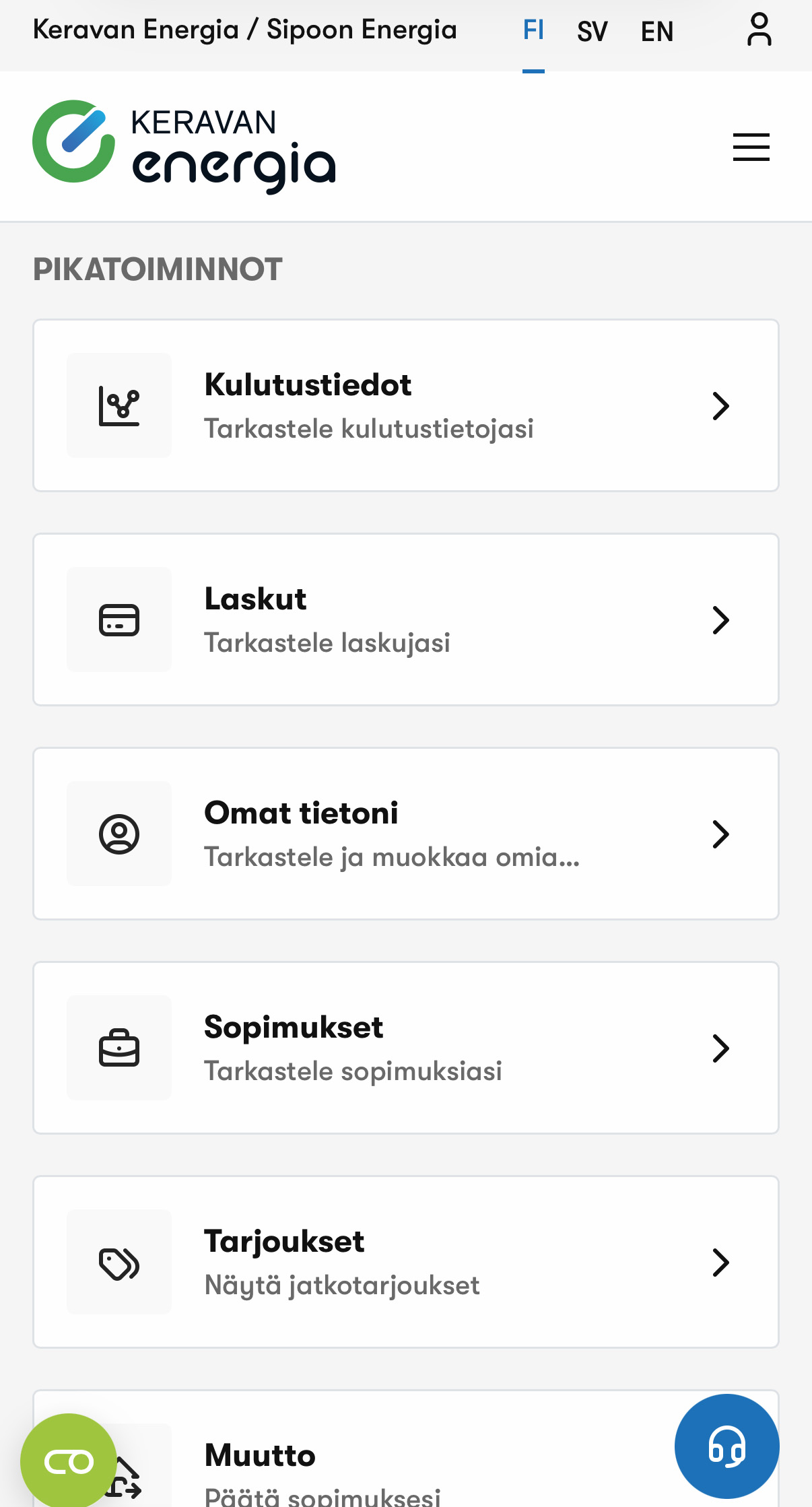Viewport: 812px width, 1507px height.
Task: Open customer support headset chat button
Action: (726, 1446)
